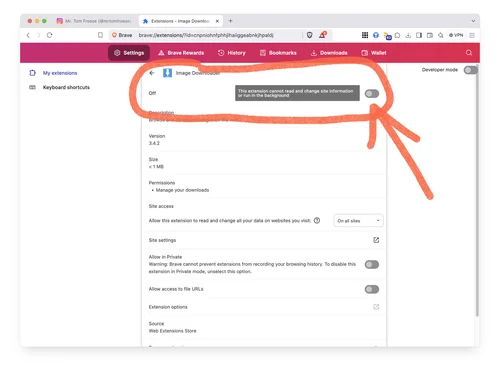Click the blue circular extension icon
This screenshot has width=500, height=373.
[376, 35]
